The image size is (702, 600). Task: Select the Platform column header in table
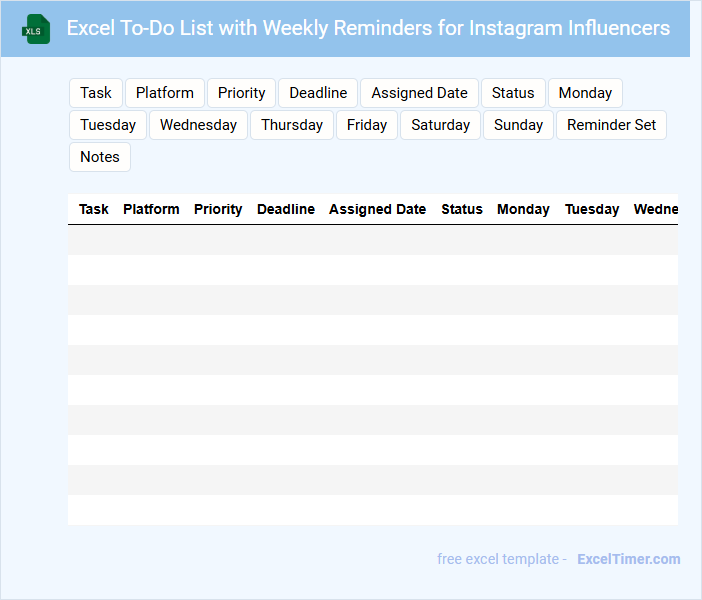[151, 209]
